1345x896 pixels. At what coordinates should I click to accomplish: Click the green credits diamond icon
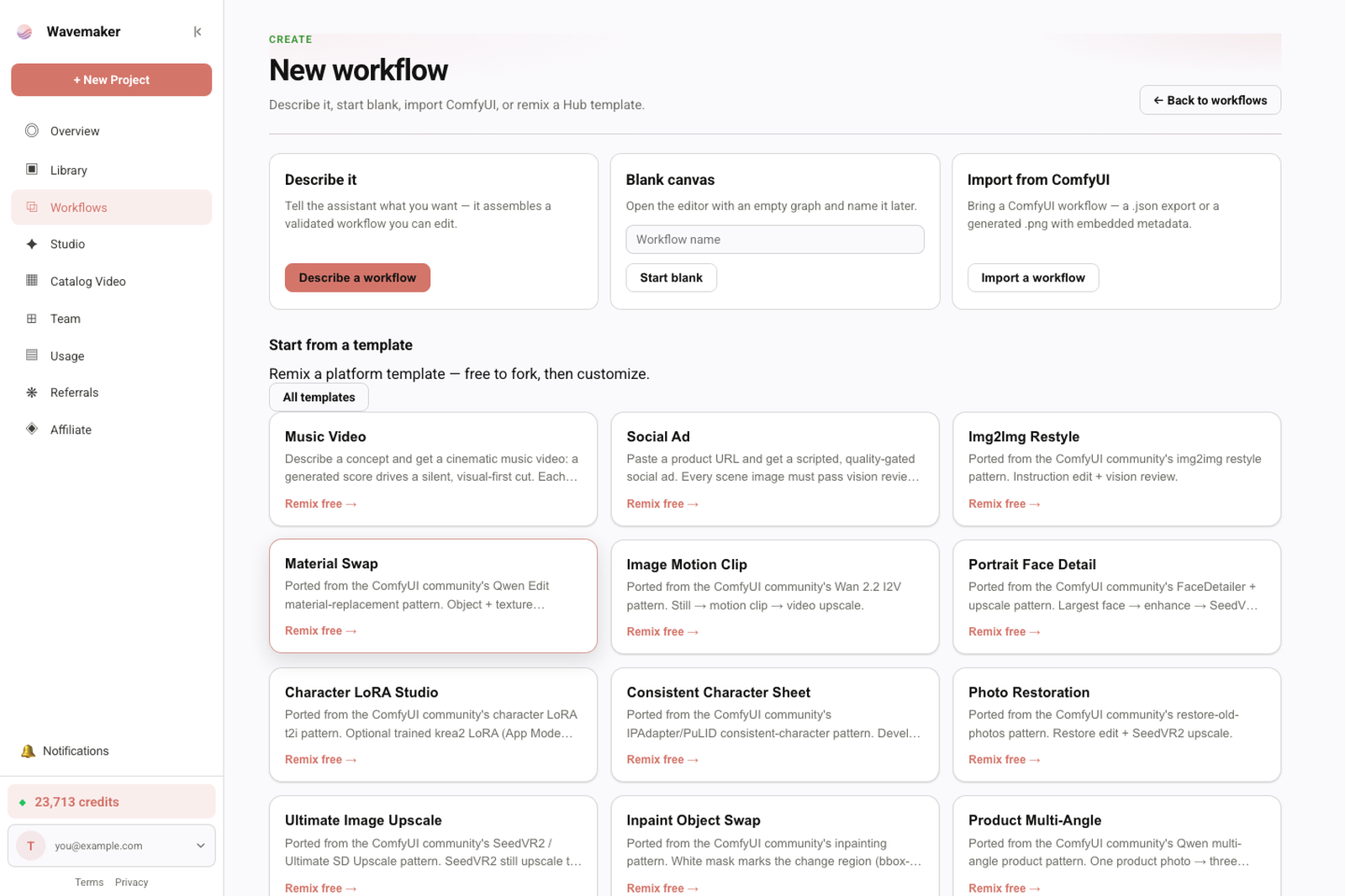(23, 802)
